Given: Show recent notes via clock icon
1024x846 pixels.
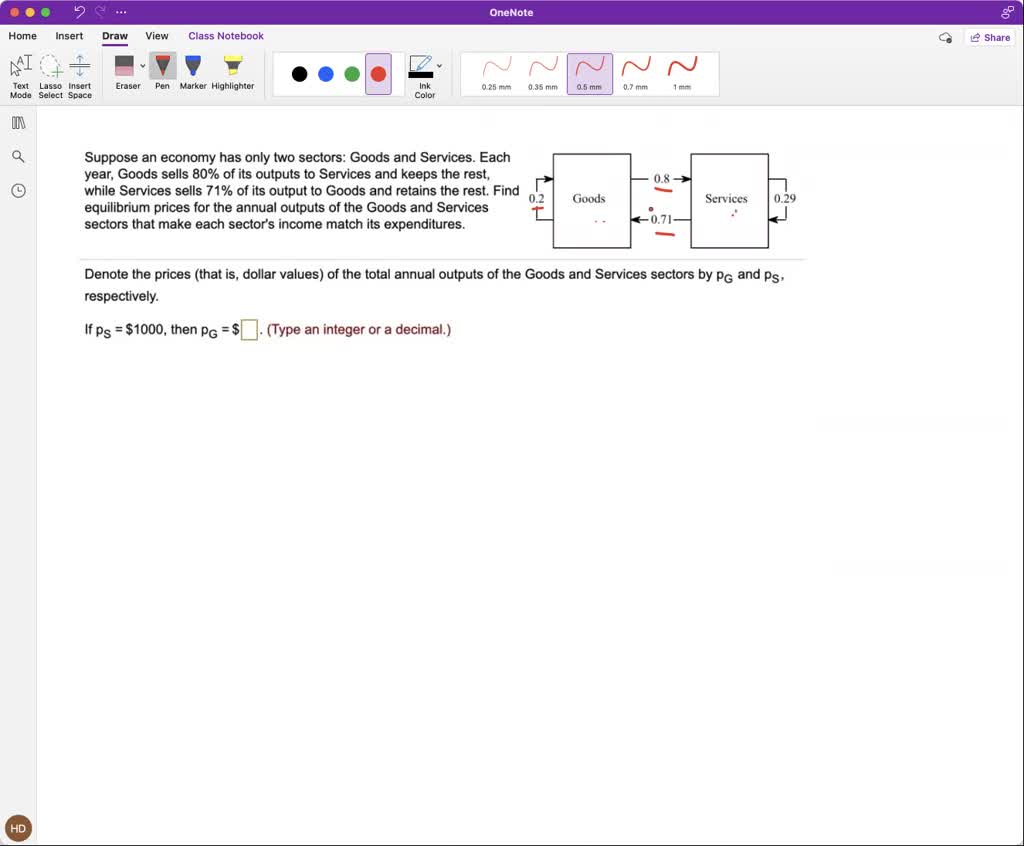Looking at the screenshot, I should click(18, 189).
